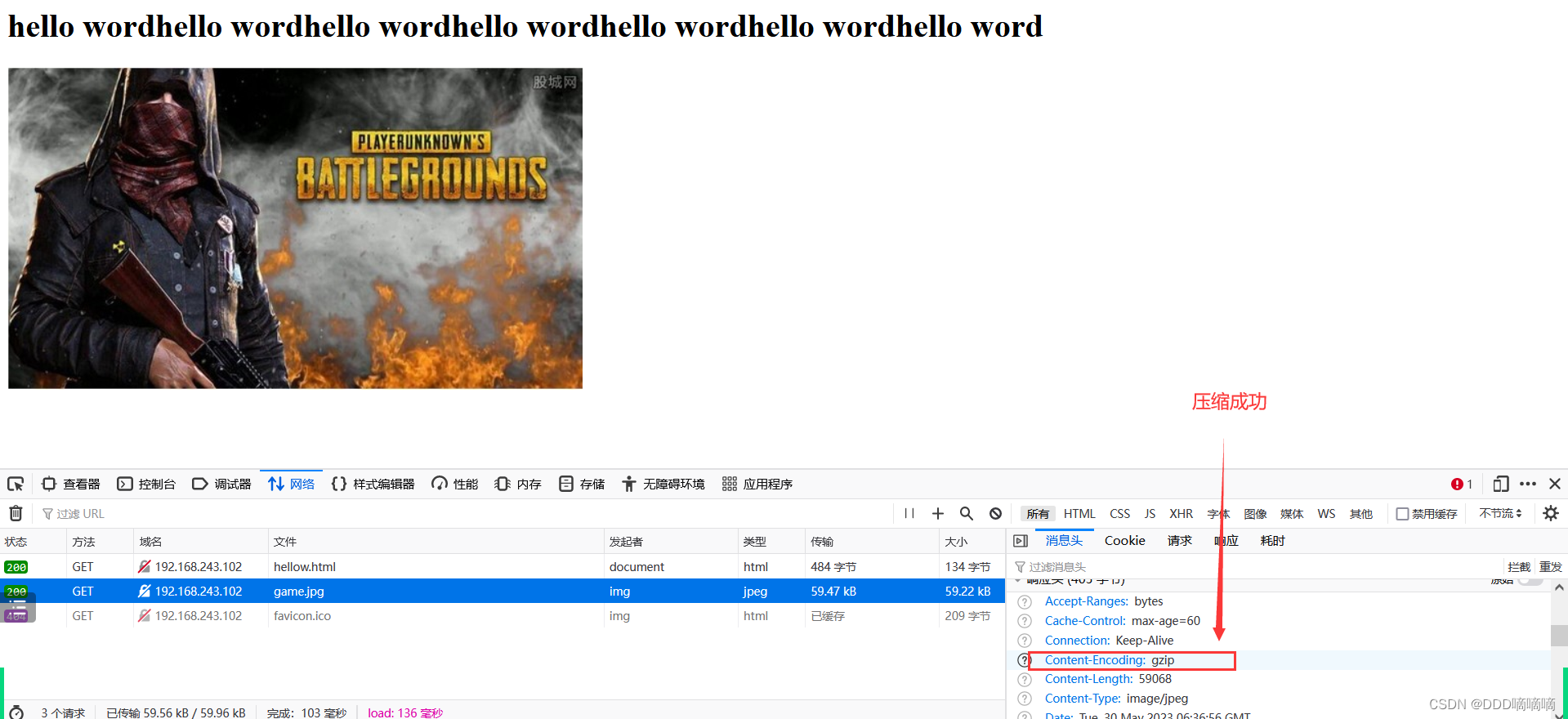Select the hellow.html request row
Viewport: 1568px width, 719px height.
(x=503, y=566)
